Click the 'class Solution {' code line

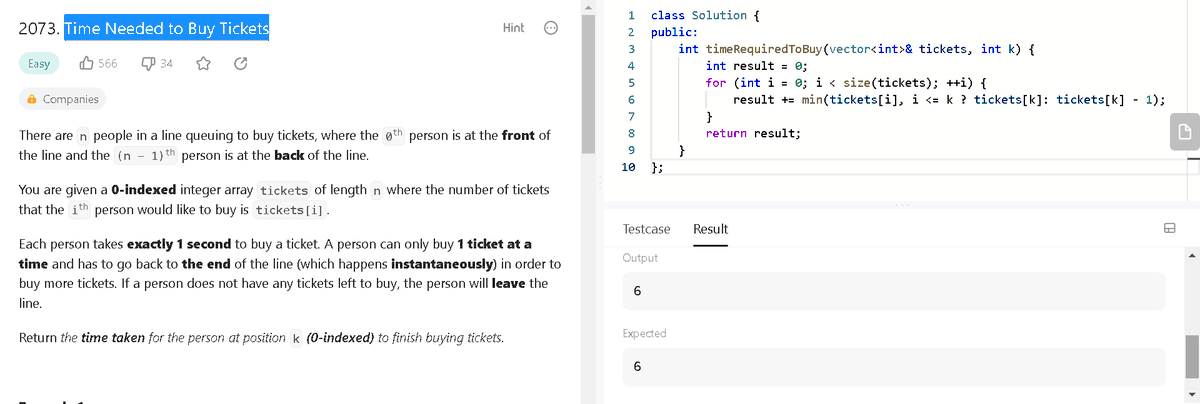[x=705, y=15]
